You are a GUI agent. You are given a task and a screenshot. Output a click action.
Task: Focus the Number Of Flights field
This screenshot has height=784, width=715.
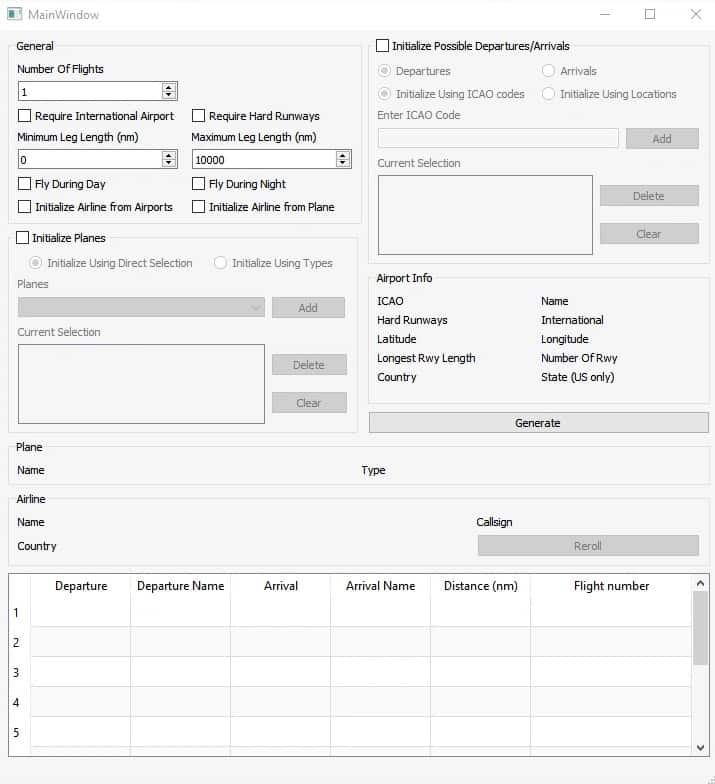[90, 92]
